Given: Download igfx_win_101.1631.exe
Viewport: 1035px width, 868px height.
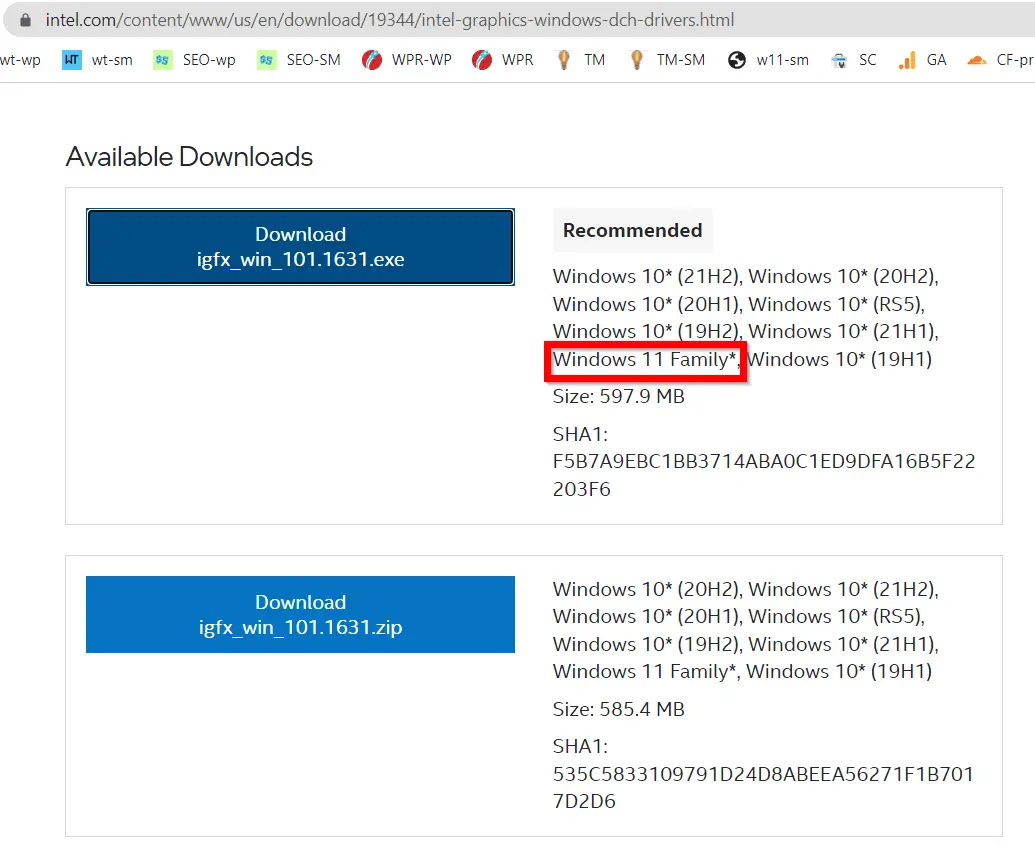Looking at the screenshot, I should pos(300,247).
